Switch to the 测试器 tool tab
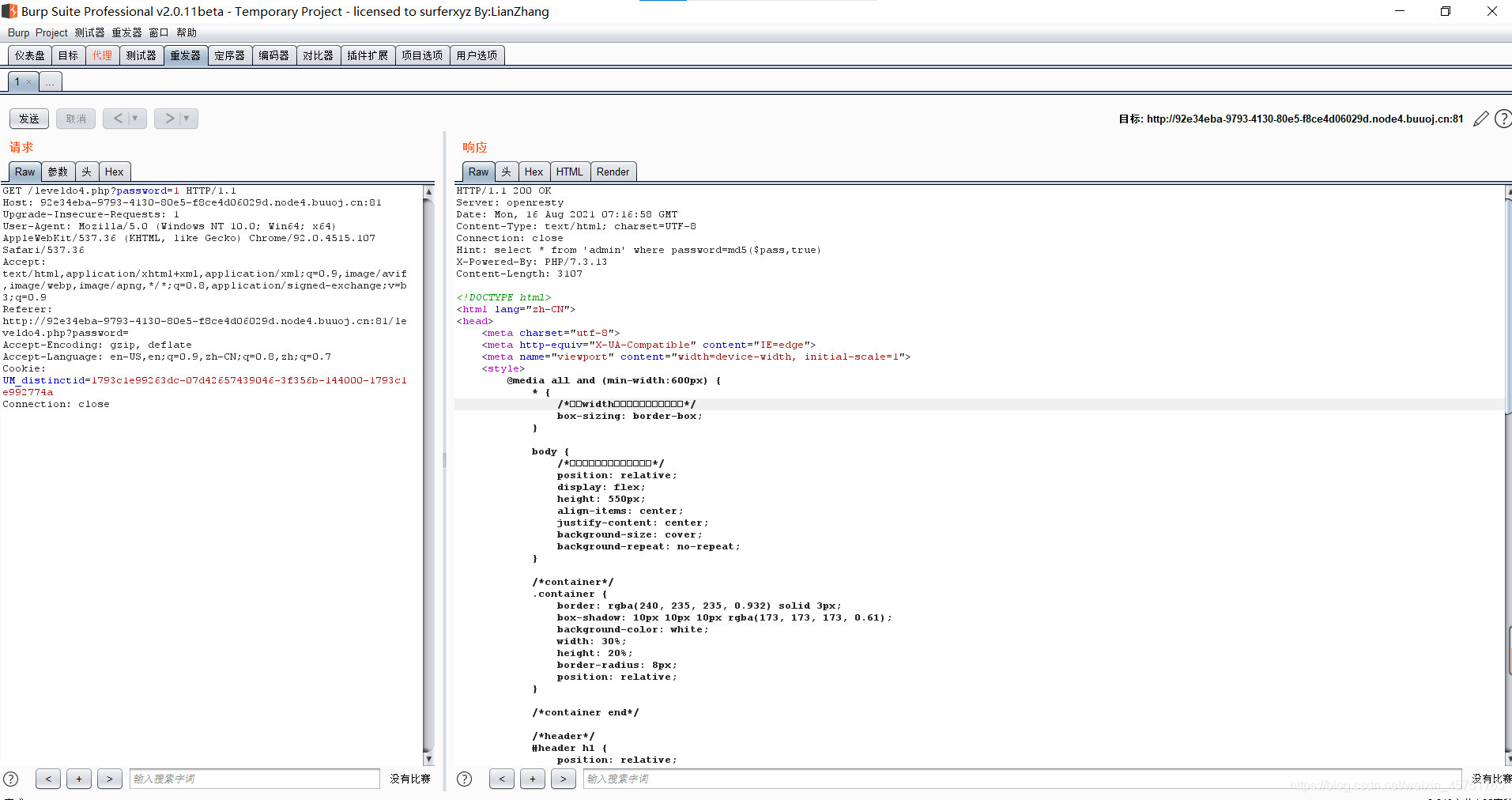Screen dimensions: 1512x800 141,55
